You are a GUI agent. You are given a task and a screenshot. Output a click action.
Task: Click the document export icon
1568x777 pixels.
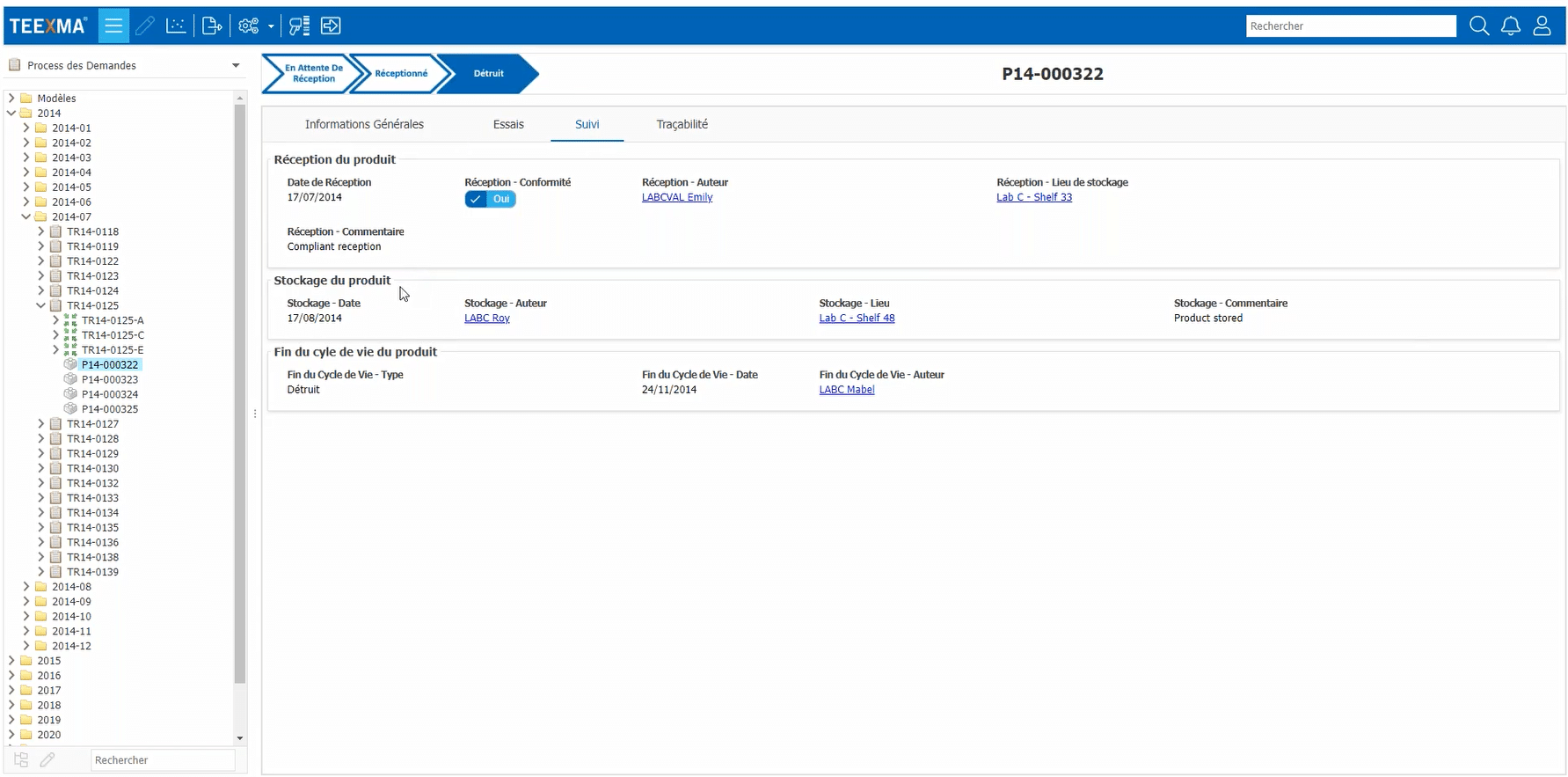[x=212, y=26]
